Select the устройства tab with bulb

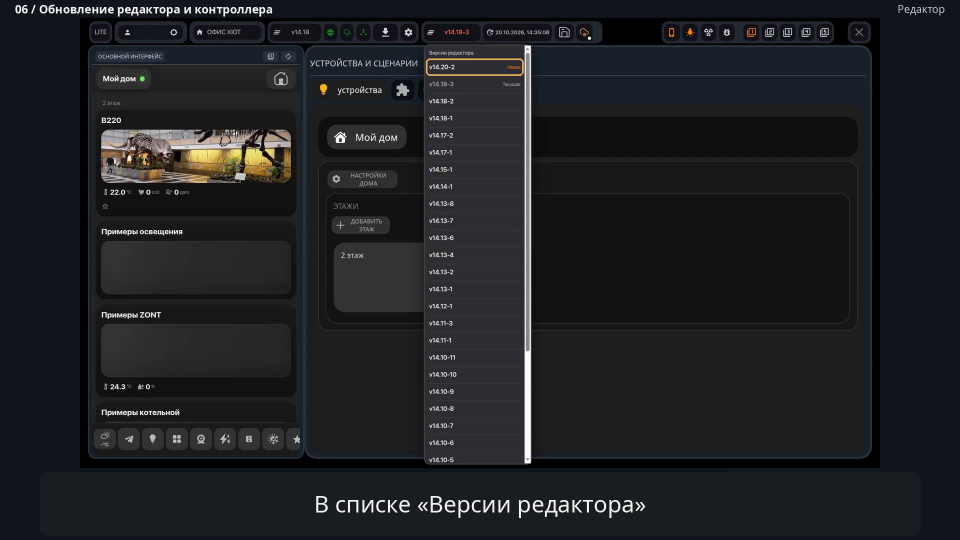[x=351, y=90]
